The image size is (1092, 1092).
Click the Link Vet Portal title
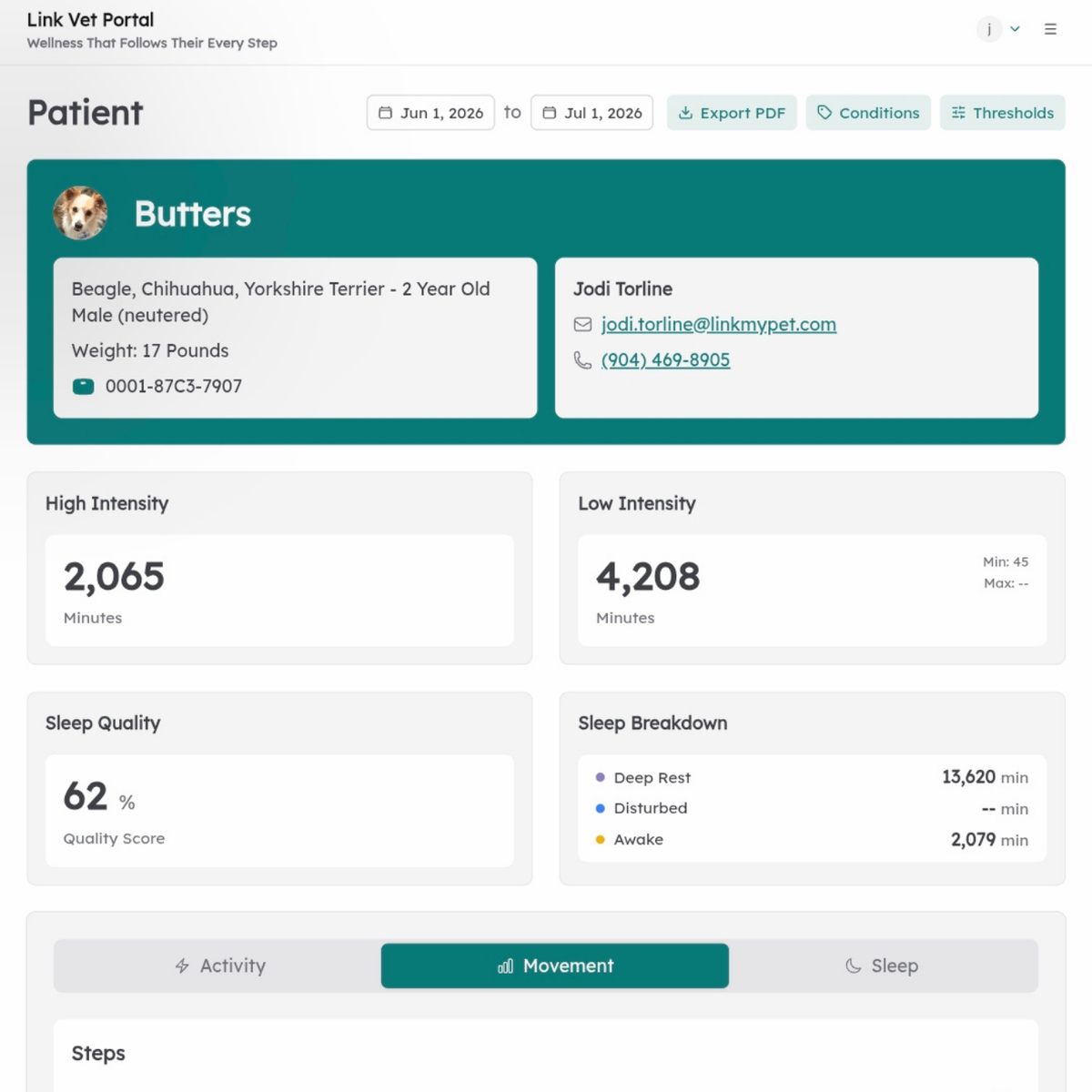(90, 20)
